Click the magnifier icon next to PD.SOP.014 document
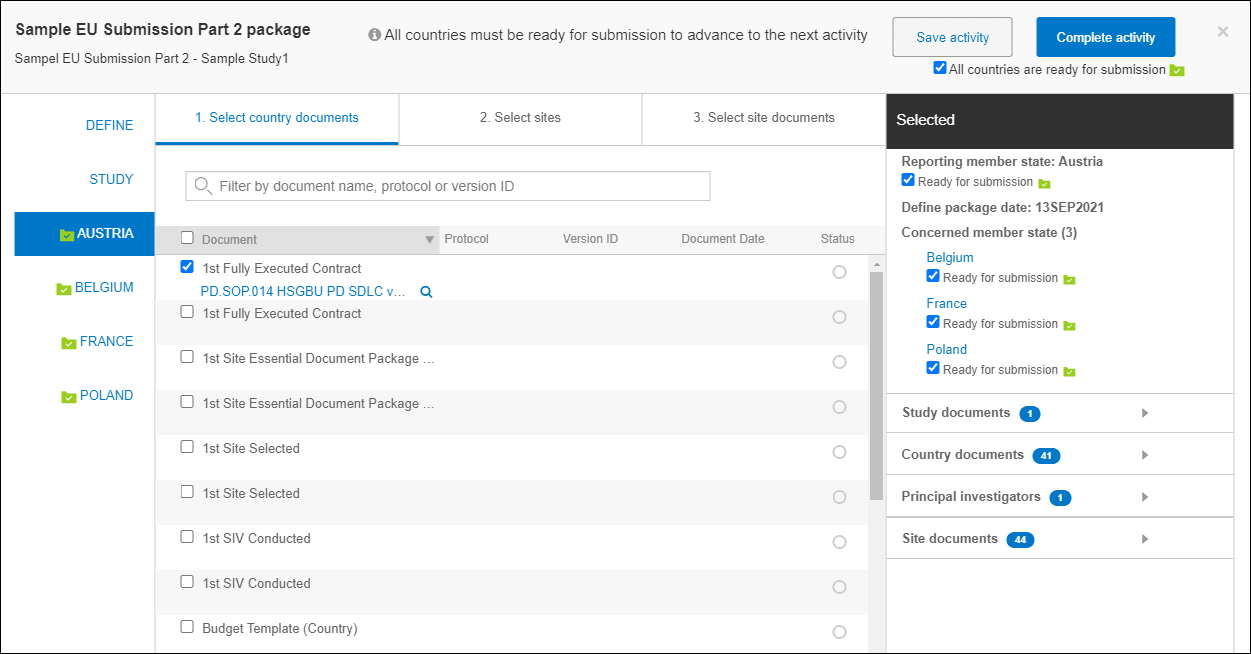This screenshot has height=654, width=1251. point(425,291)
